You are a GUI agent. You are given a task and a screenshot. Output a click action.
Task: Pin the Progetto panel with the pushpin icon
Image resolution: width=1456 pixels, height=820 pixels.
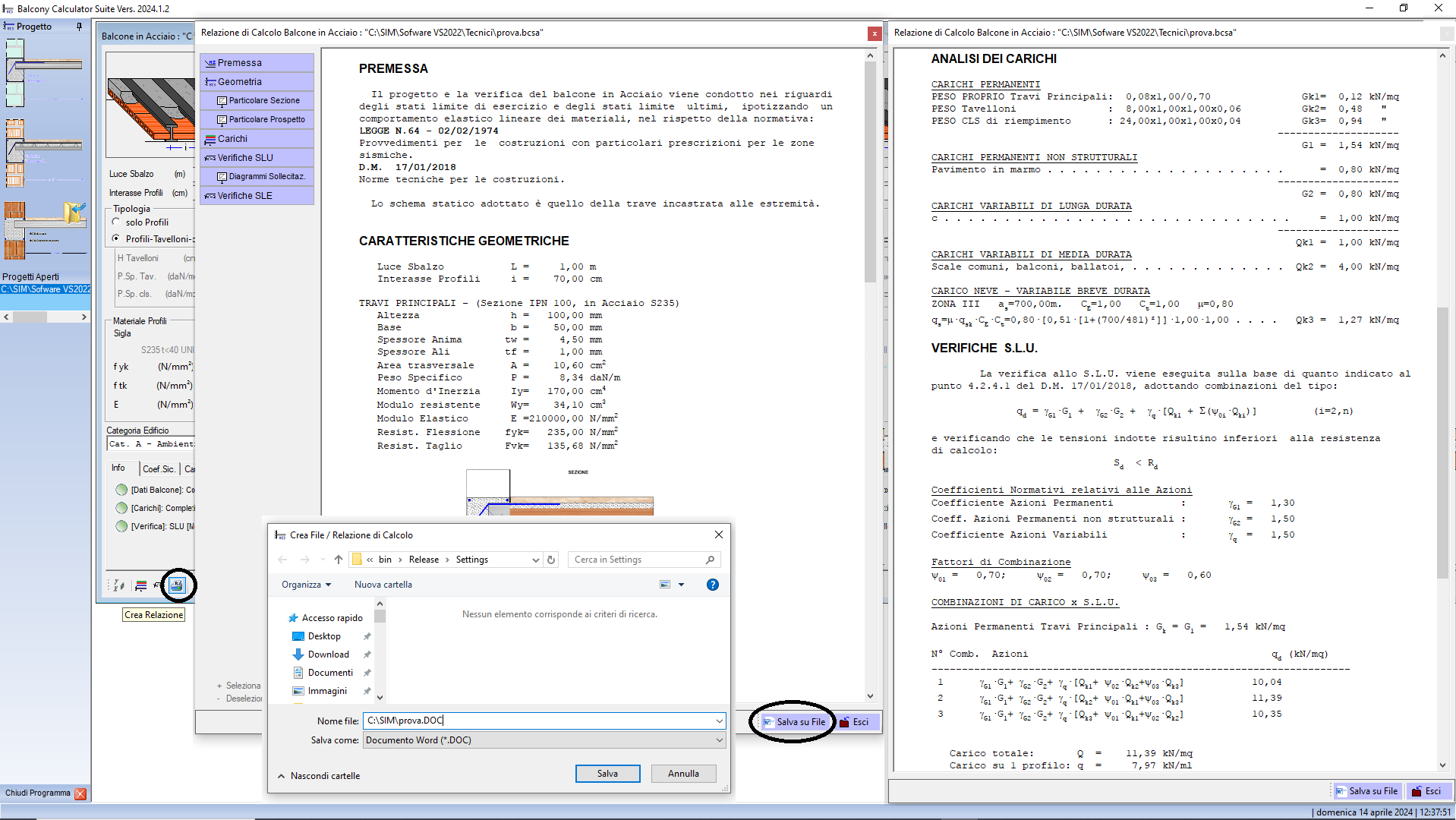(x=79, y=27)
